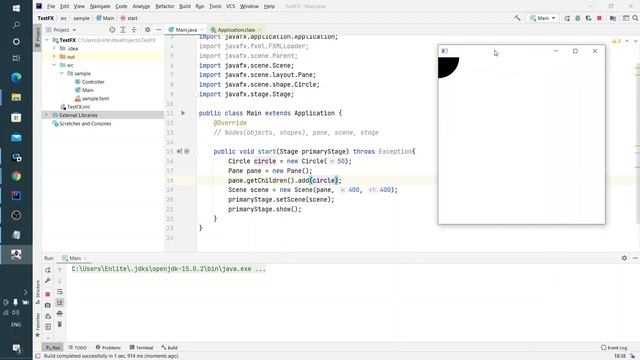This screenshot has height=360, width=640.
Task: Open Run panel settings gear
Action: point(624,258)
